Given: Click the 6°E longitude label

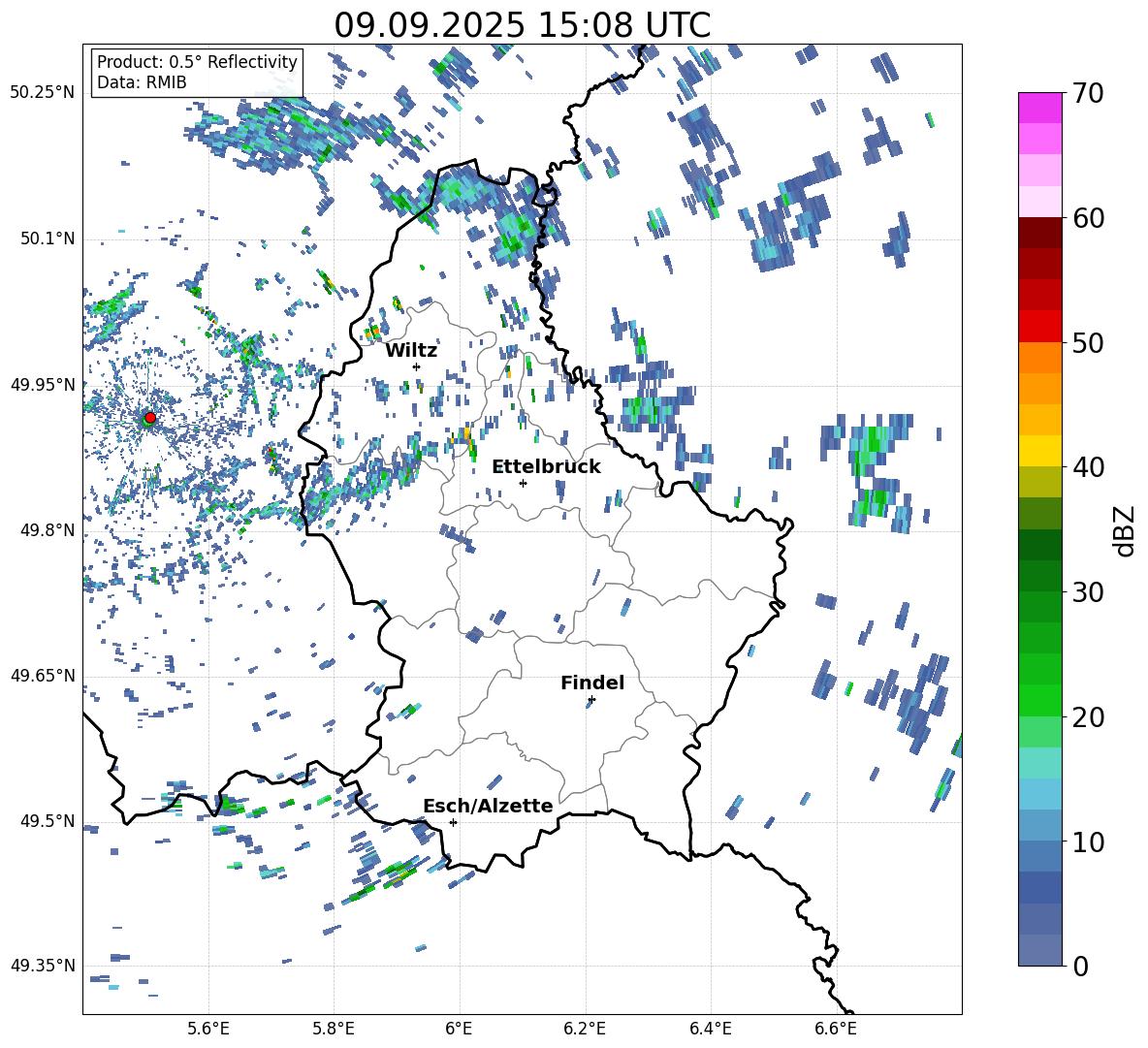Looking at the screenshot, I should point(459,1029).
